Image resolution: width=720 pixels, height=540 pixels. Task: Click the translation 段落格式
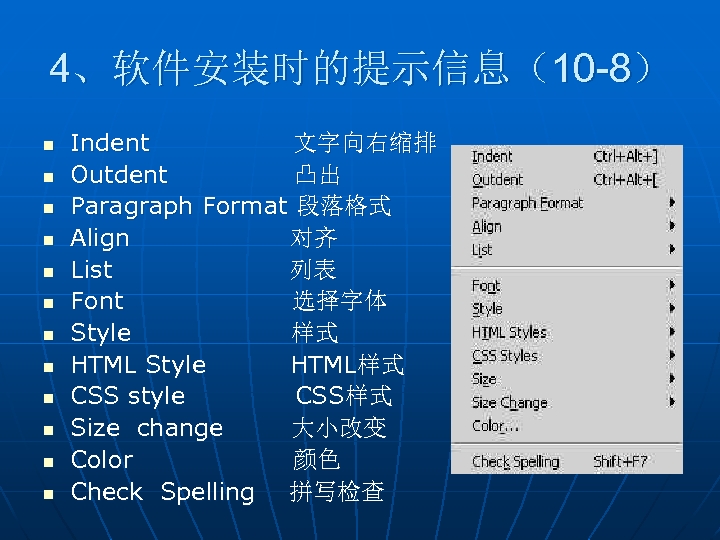click(344, 206)
